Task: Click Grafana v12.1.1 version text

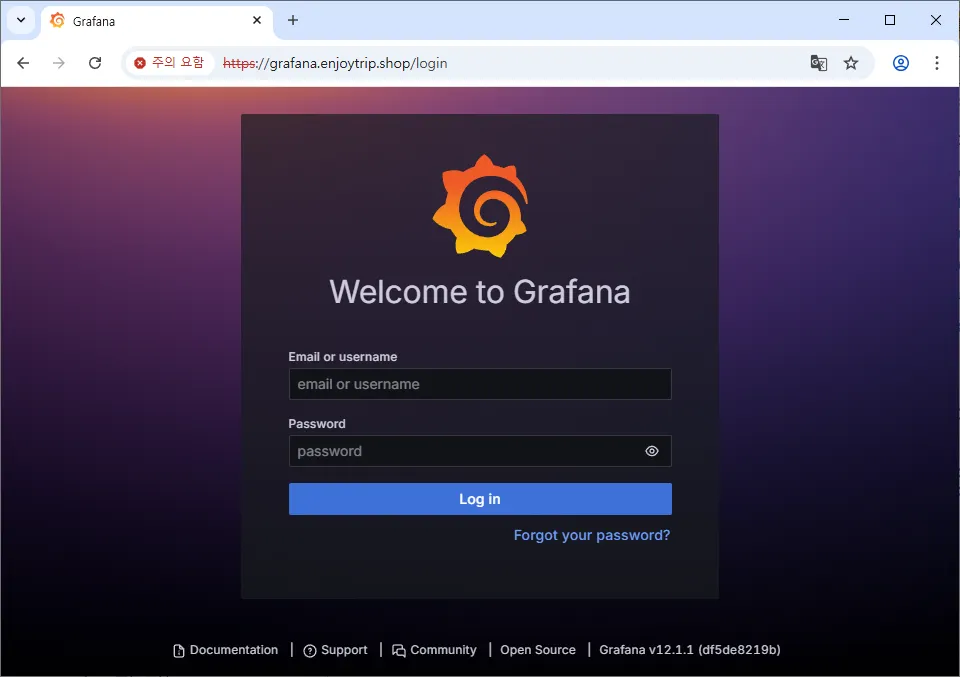Action: tap(689, 650)
